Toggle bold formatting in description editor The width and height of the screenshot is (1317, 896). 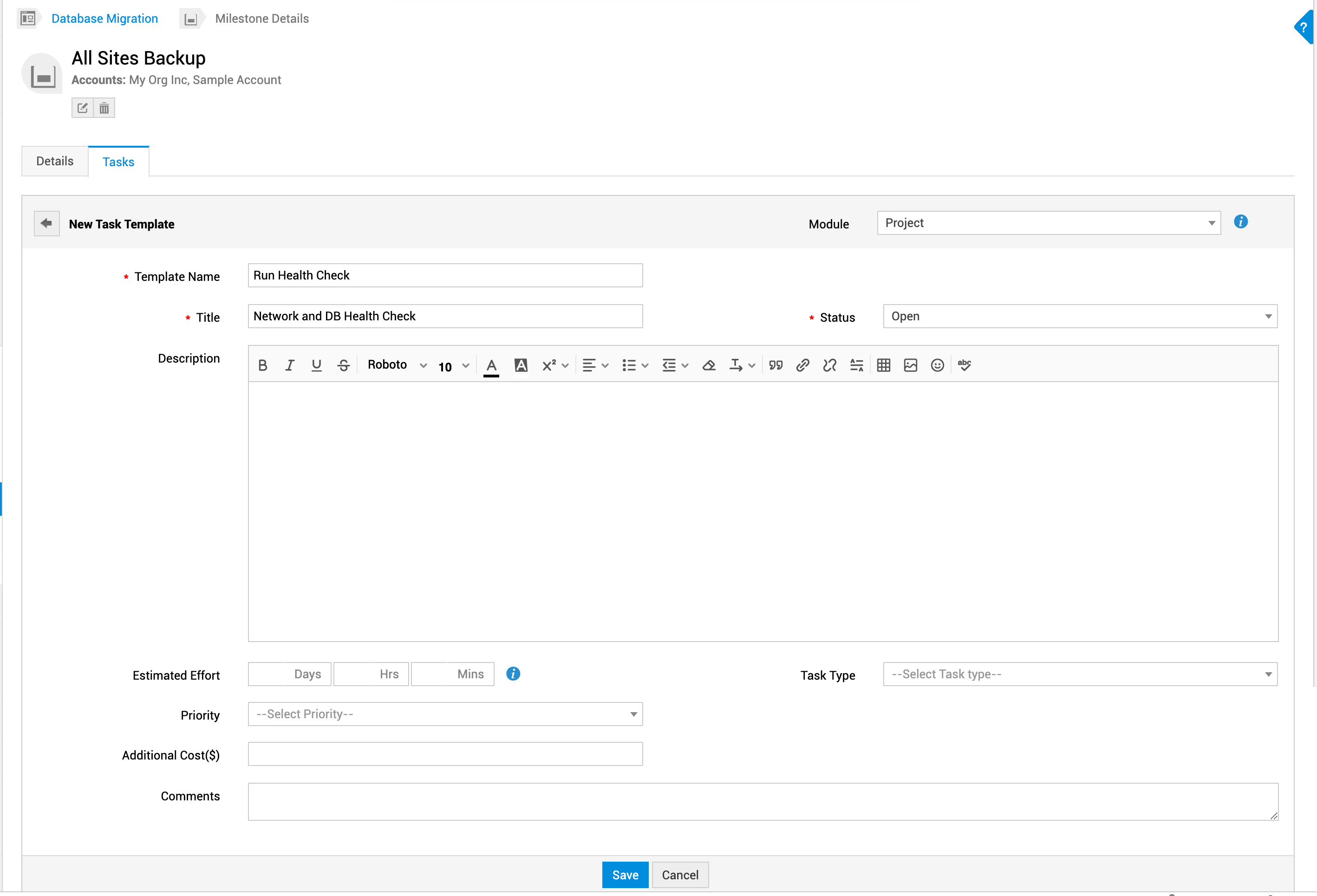[x=262, y=365]
